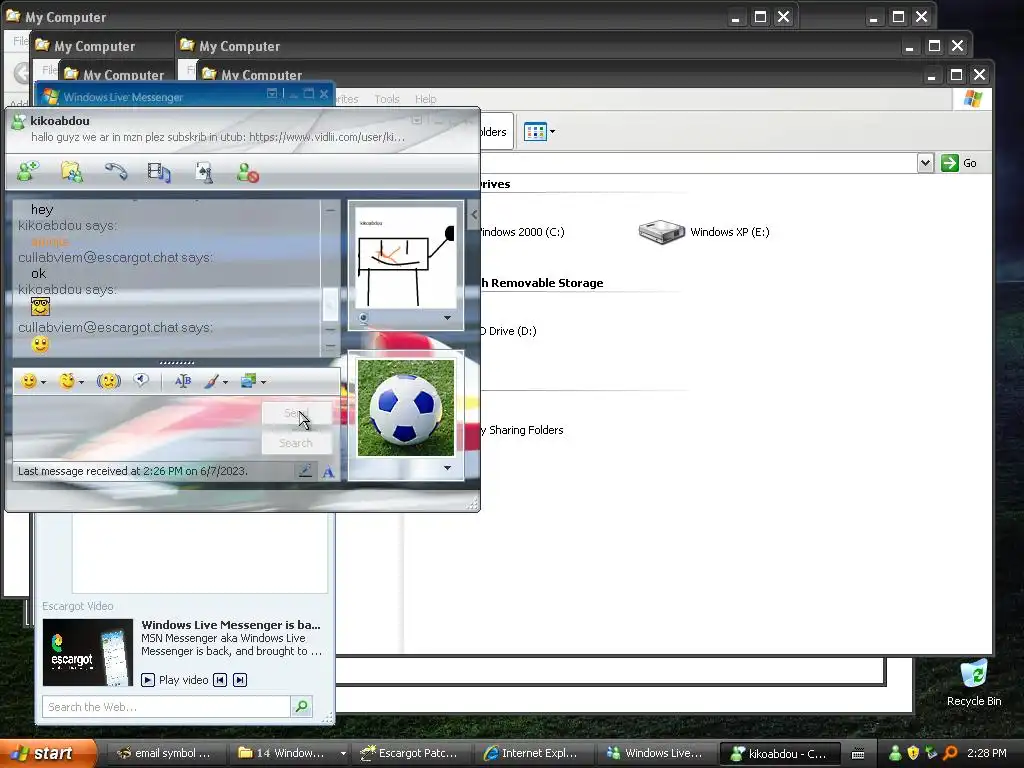Click the Search button in chat
The height and width of the screenshot is (768, 1024).
pos(296,443)
